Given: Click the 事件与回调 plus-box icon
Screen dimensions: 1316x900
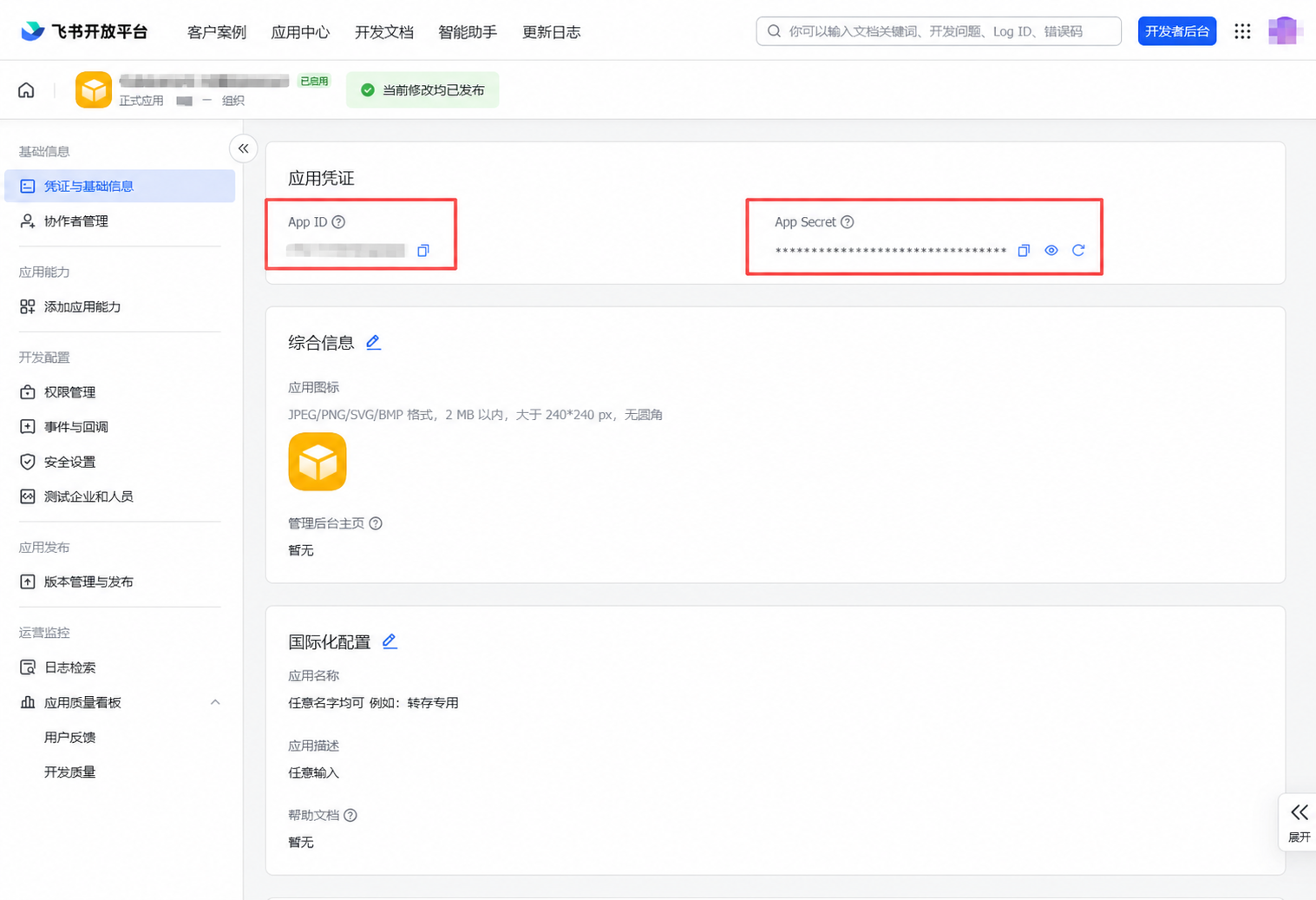Looking at the screenshot, I should click(28, 427).
